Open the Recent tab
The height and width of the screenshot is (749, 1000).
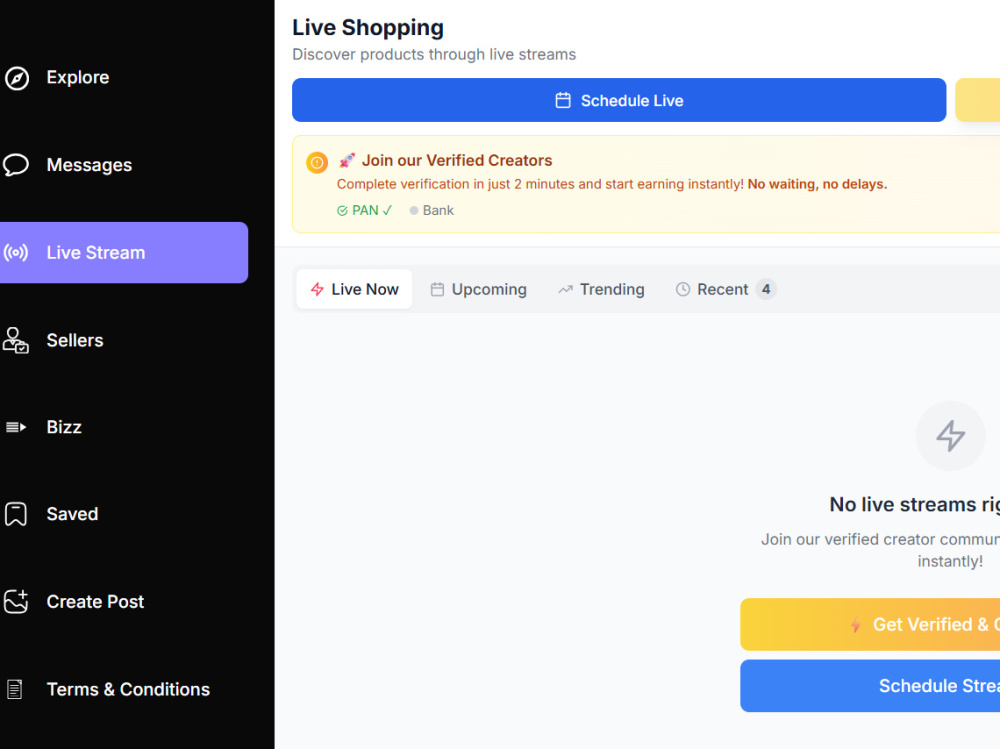coord(725,289)
